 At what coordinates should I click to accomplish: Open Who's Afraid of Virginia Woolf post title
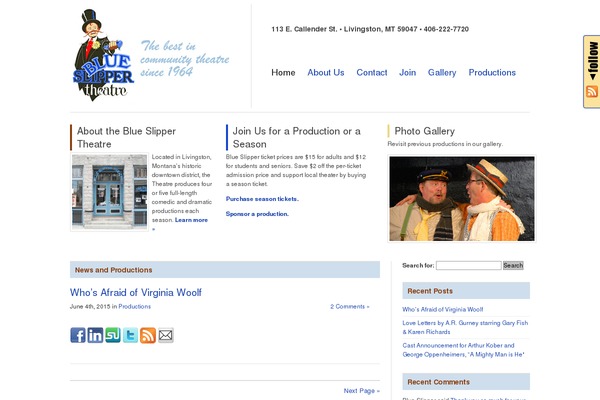pyautogui.click(x=135, y=293)
